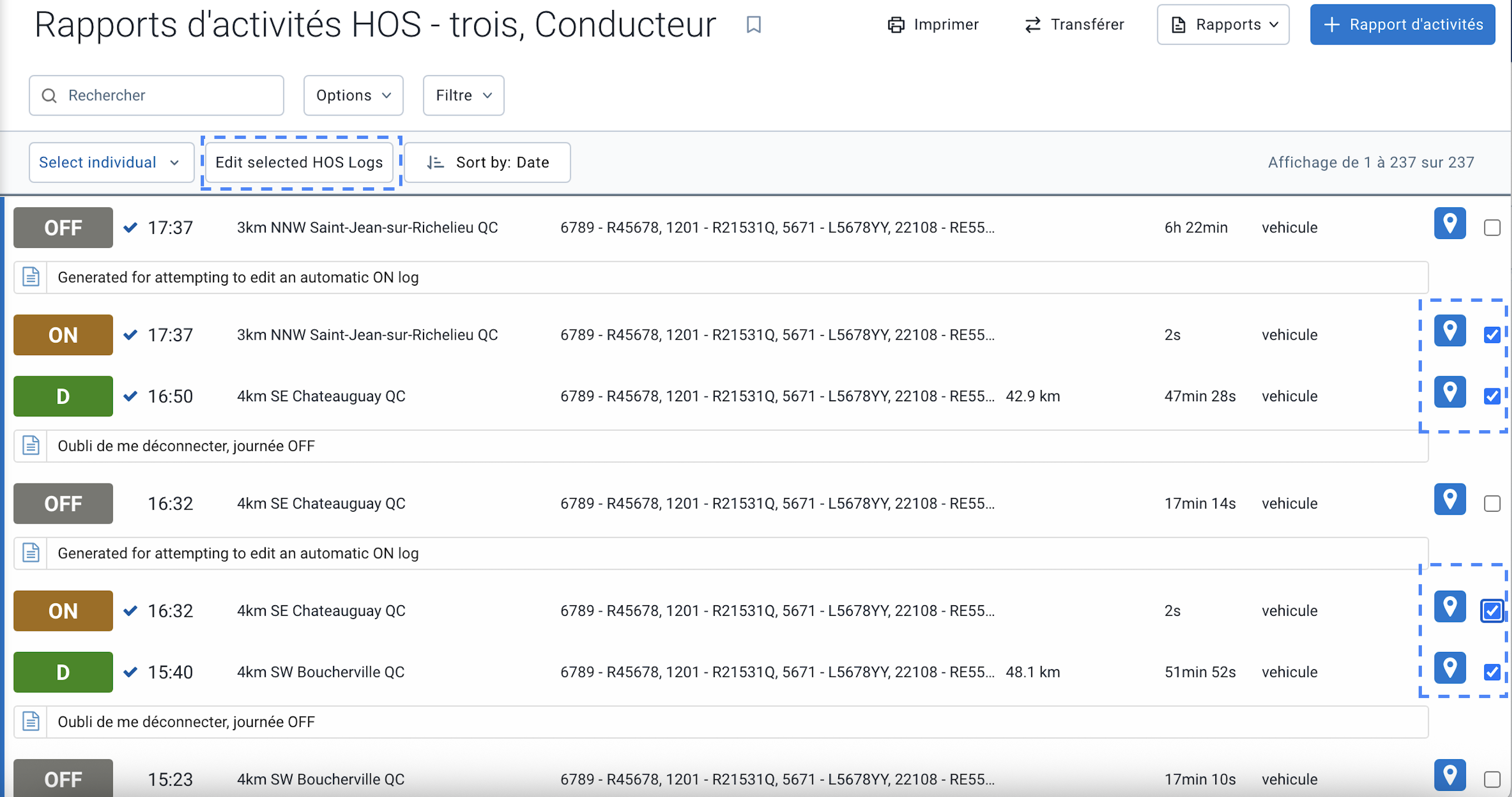The width and height of the screenshot is (1512, 797).
Task: Click the 17min 10s duration
Action: (1200, 779)
